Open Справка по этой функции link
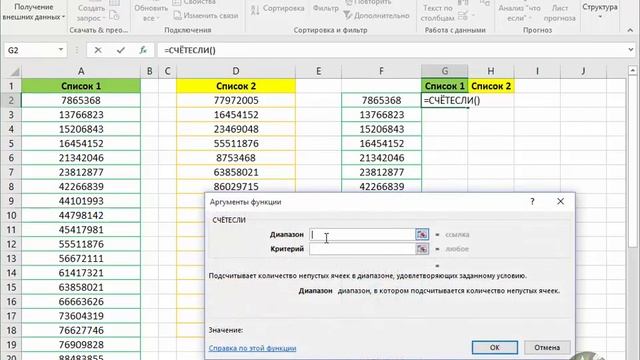 point(252,348)
